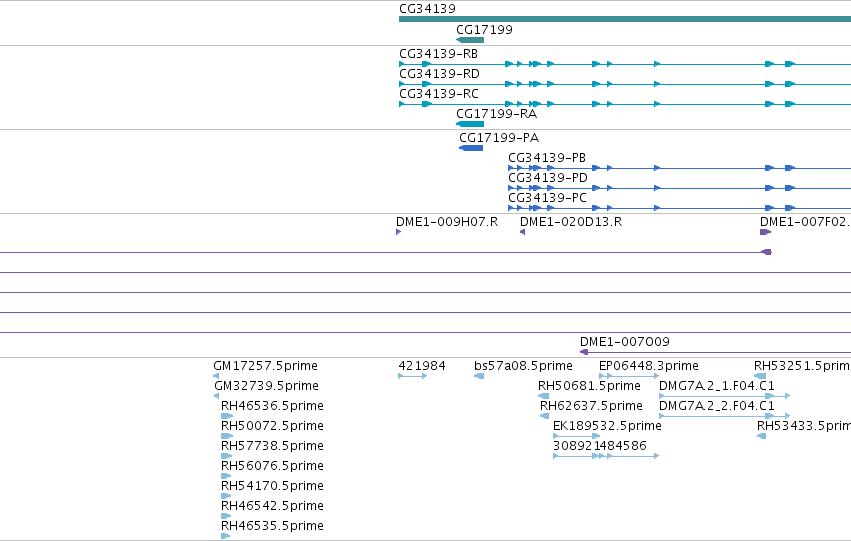Viewport: 851px width, 541px height.
Task: Select the 421984 feature glyph
Action: pos(412,376)
